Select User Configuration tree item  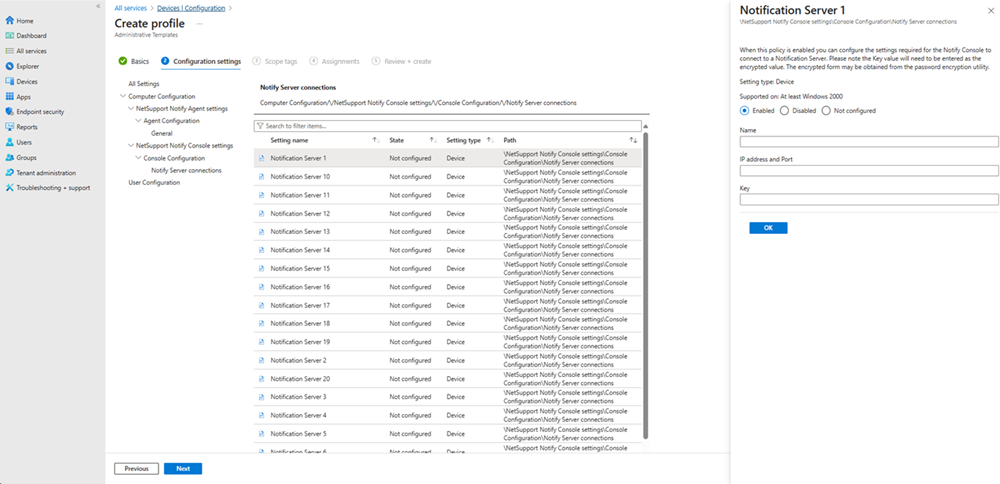pos(154,183)
